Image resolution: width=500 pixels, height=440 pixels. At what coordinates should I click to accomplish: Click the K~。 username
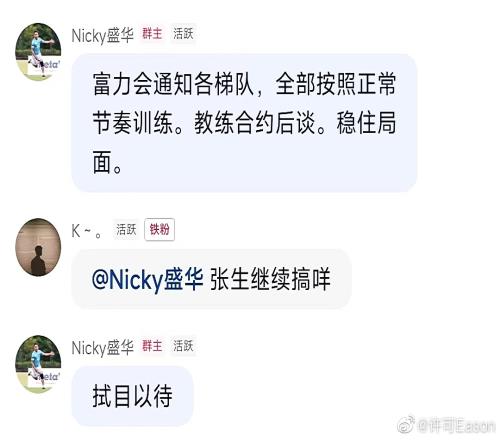coord(87,231)
